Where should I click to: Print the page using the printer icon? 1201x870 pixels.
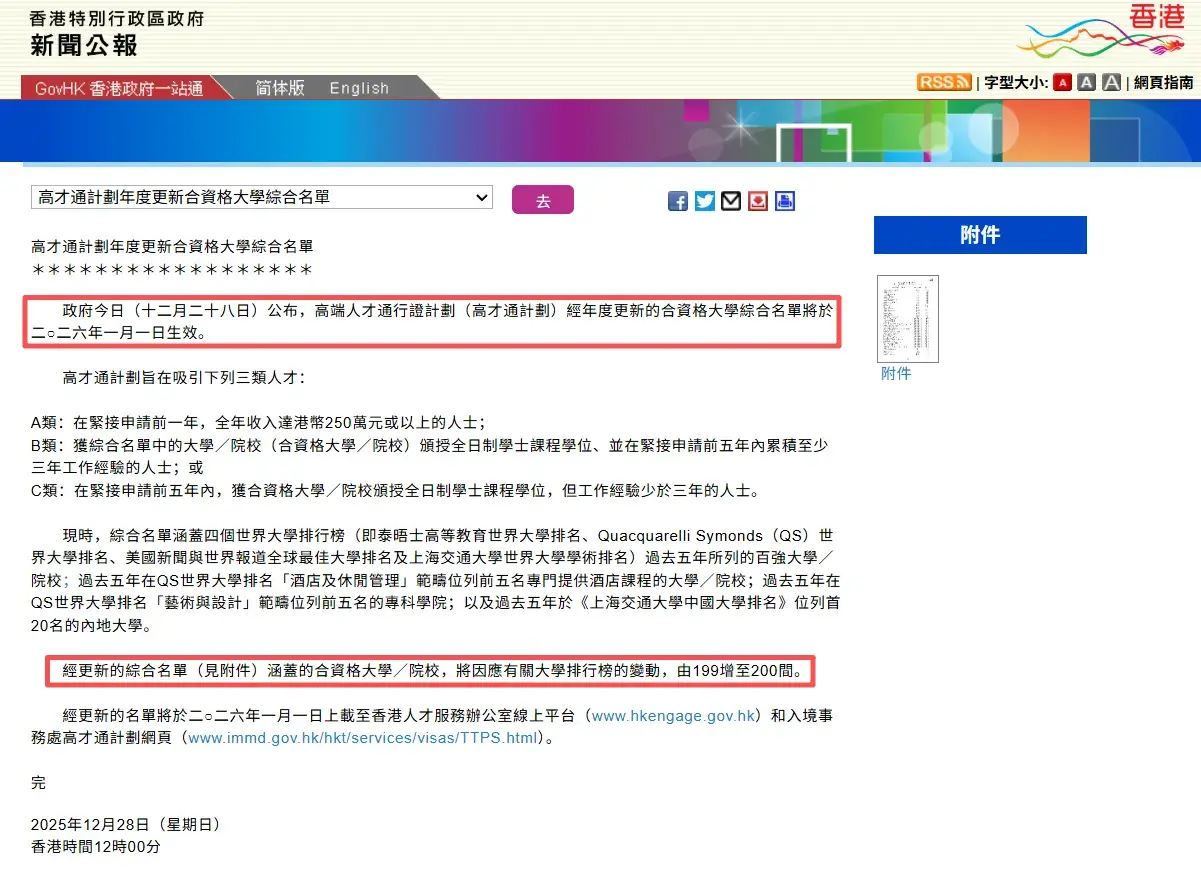[784, 201]
